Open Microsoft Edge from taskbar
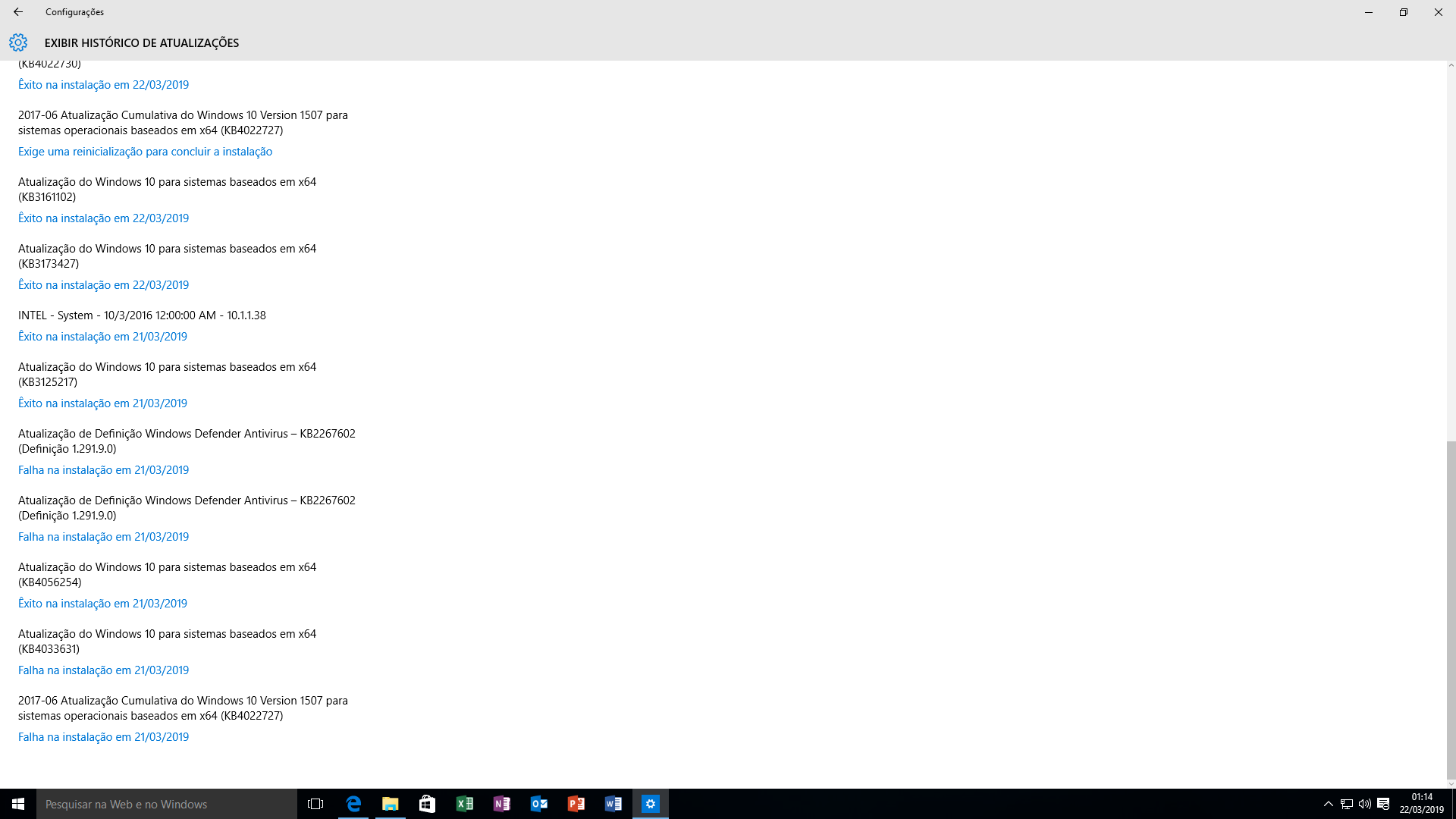Viewport: 1456px width, 819px height. (x=353, y=804)
